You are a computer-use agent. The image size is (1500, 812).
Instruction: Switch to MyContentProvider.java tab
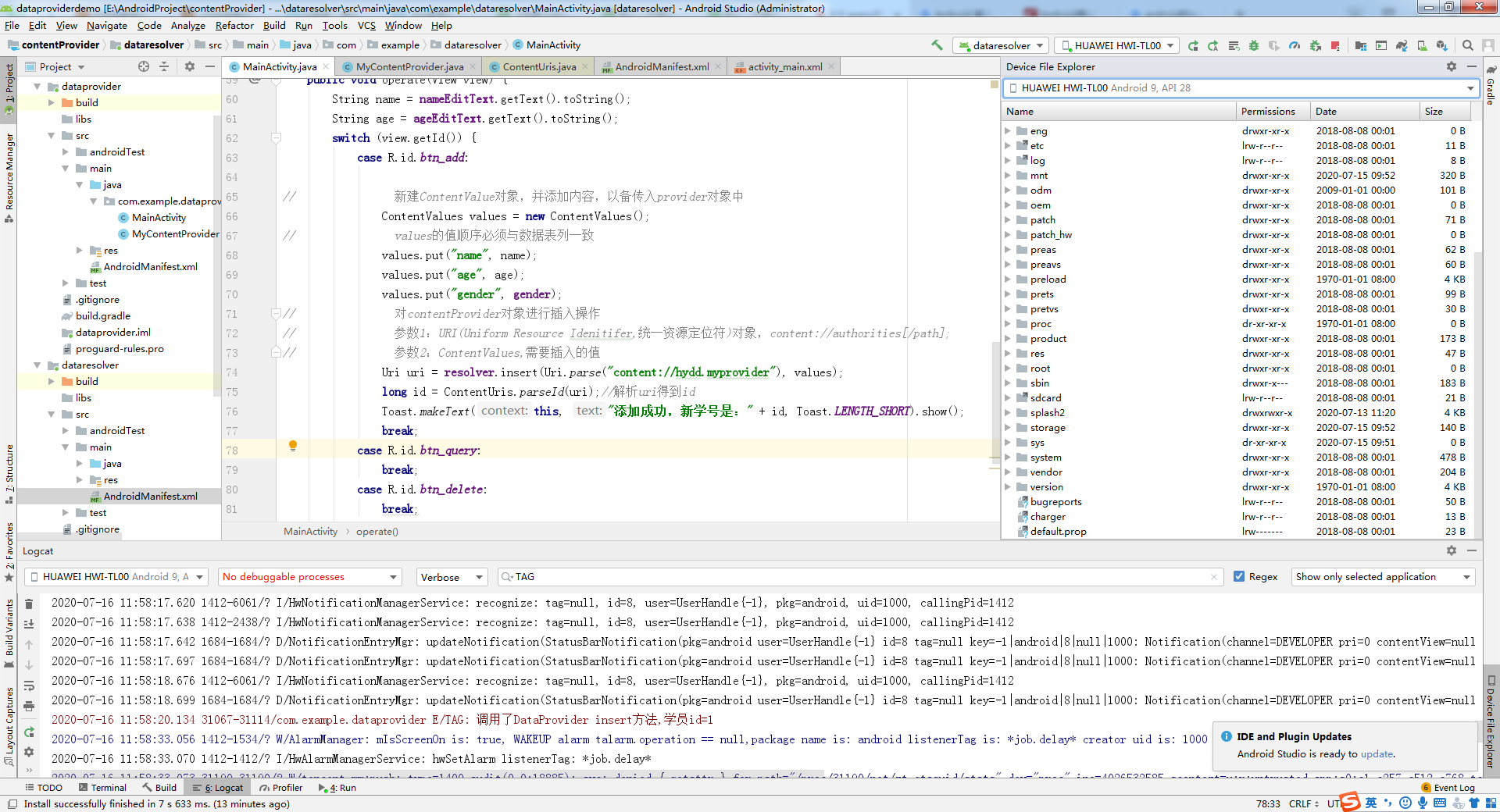tap(409, 66)
